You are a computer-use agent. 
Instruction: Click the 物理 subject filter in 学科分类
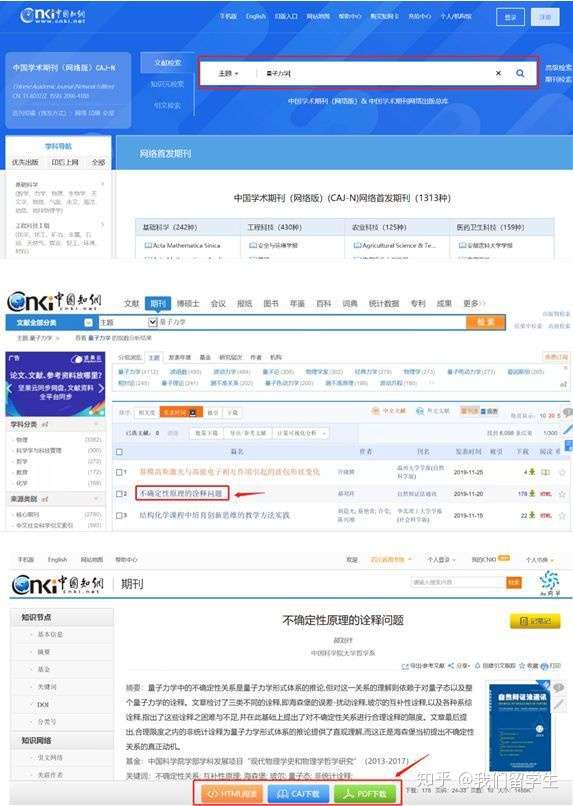click(x=22, y=440)
